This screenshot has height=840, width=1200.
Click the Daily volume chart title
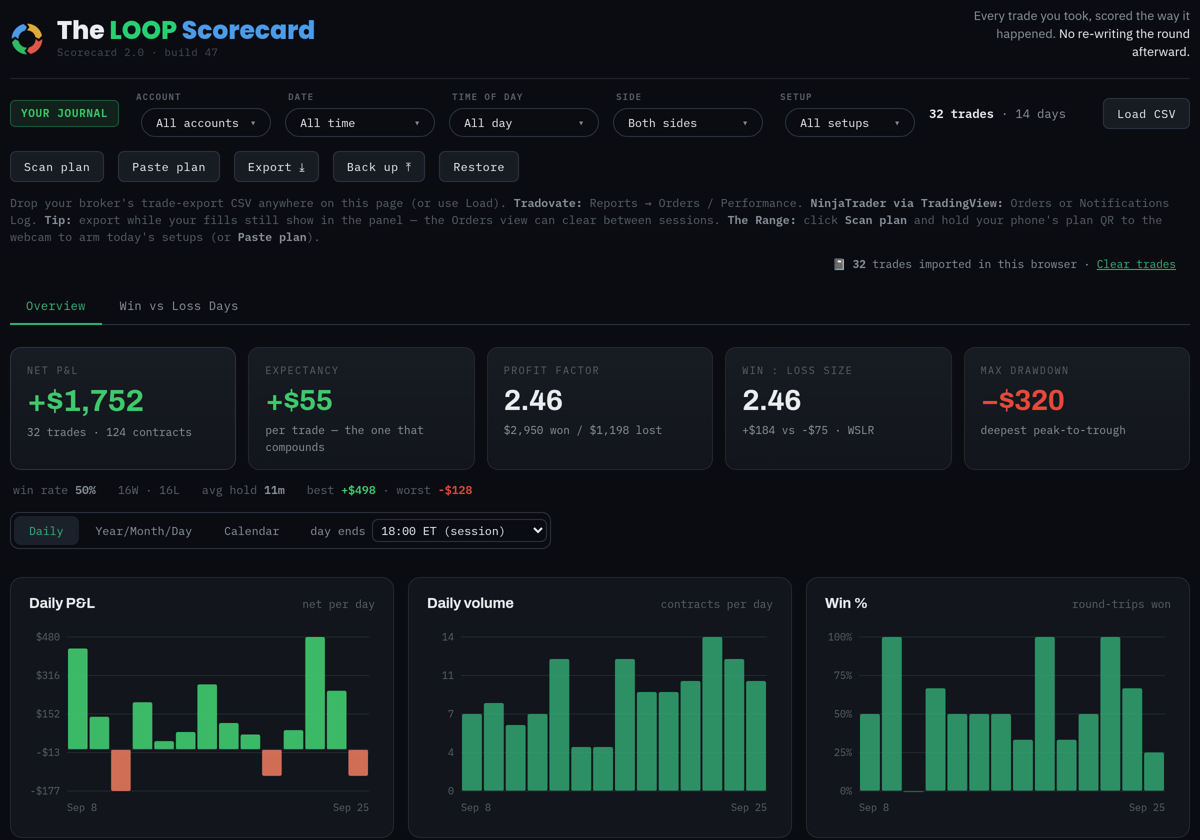coord(470,603)
